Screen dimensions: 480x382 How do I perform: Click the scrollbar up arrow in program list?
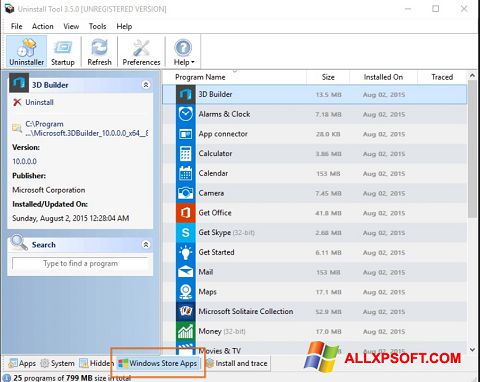[x=472, y=76]
